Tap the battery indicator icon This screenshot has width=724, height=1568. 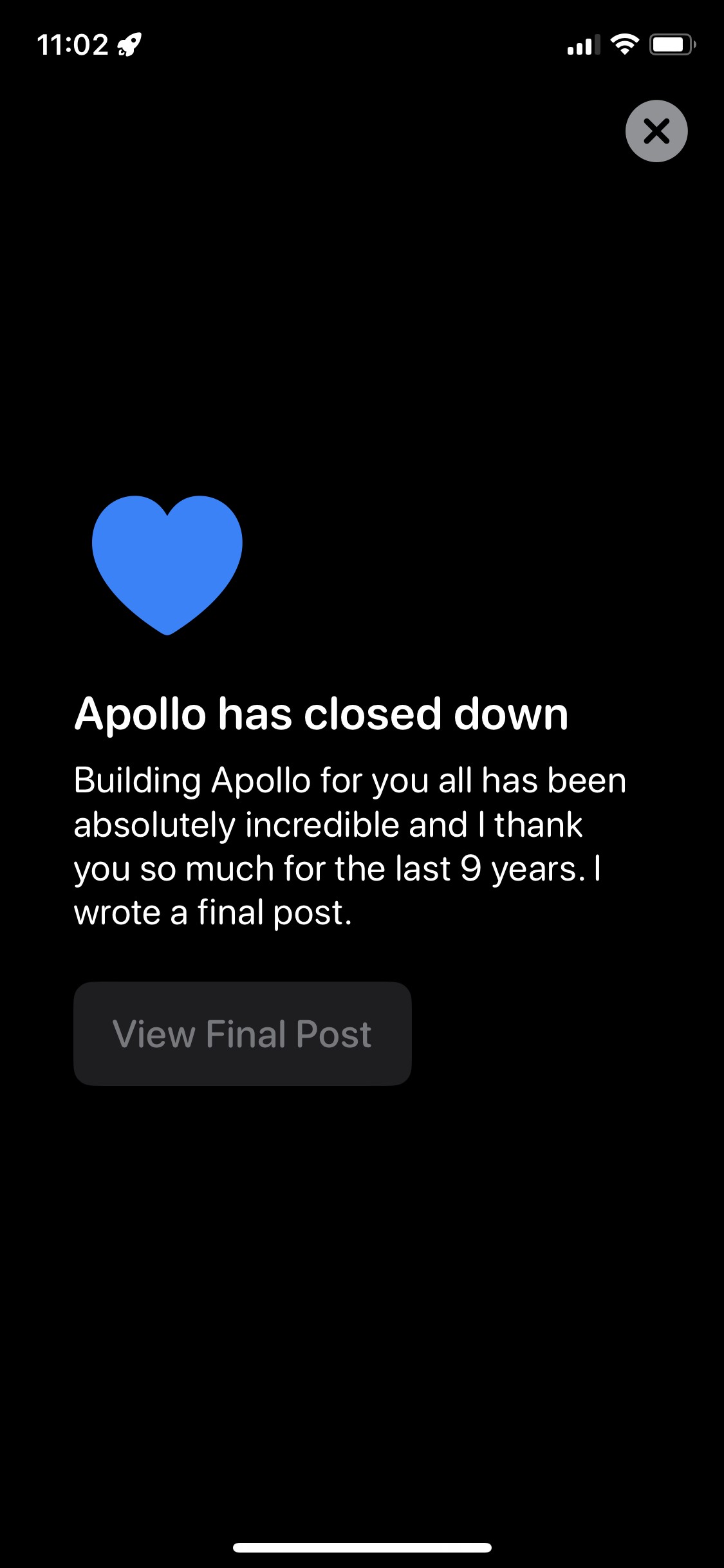pyautogui.click(x=673, y=44)
